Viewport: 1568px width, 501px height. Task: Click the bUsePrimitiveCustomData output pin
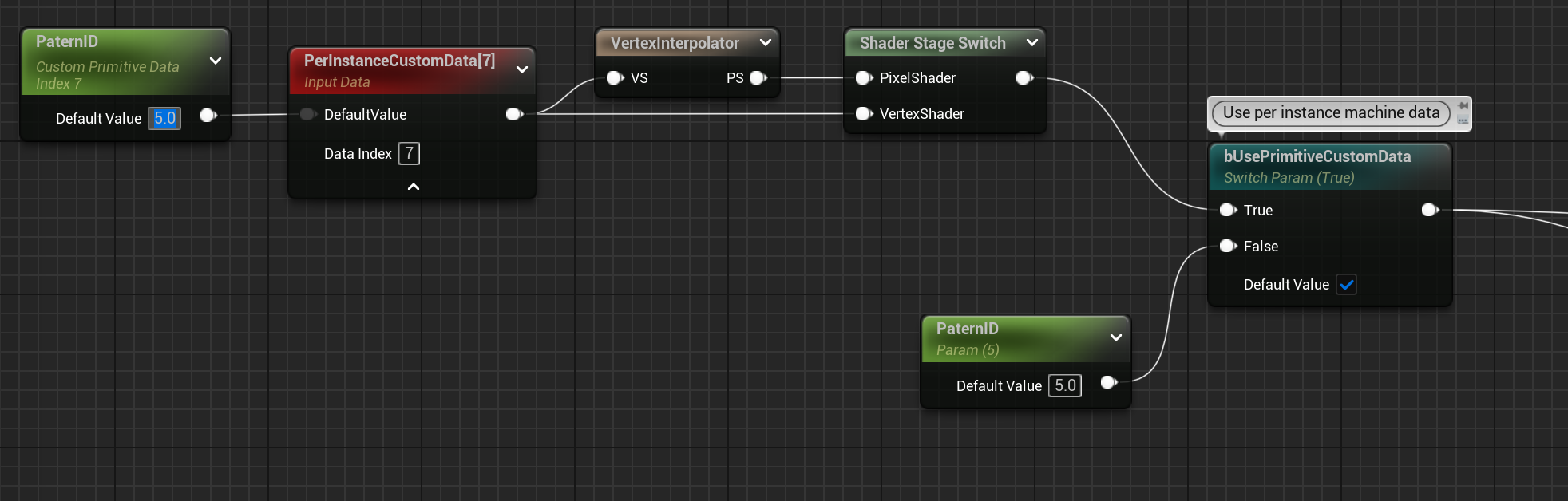[x=1430, y=210]
